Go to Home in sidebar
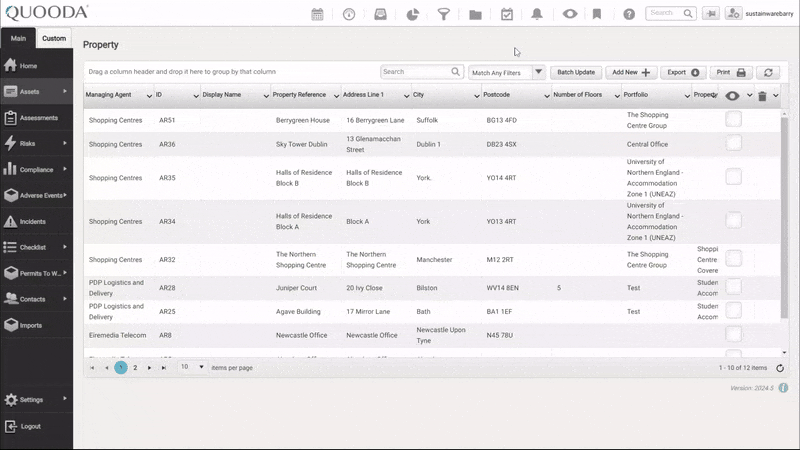This screenshot has width=800, height=450. tap(36, 66)
